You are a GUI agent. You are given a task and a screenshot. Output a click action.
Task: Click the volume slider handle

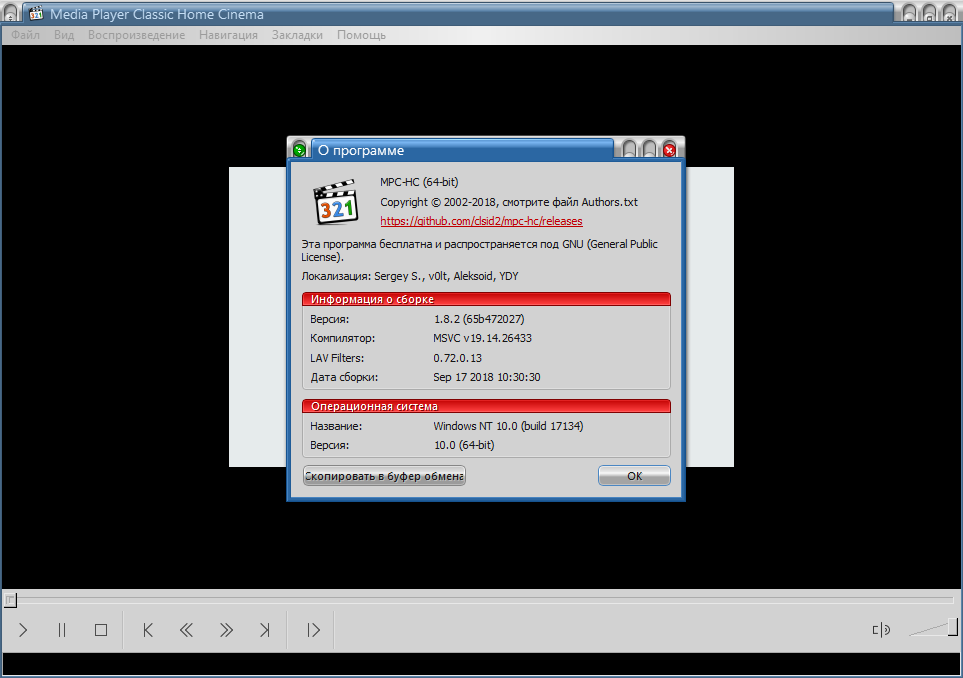point(953,627)
